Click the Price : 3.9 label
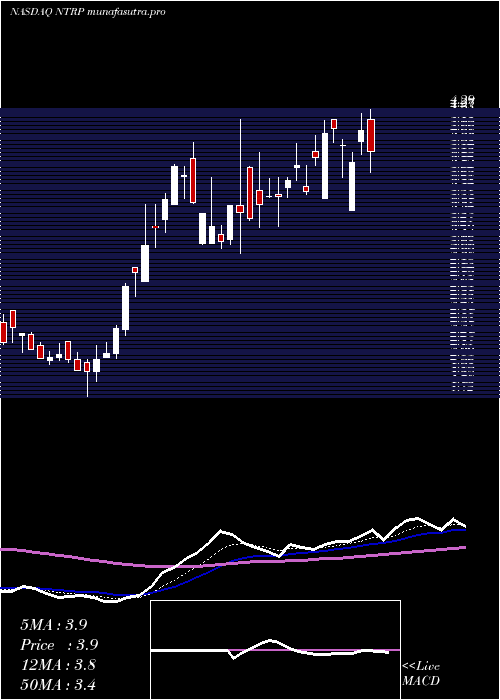This screenshot has height=700, width=500. (x=59, y=645)
